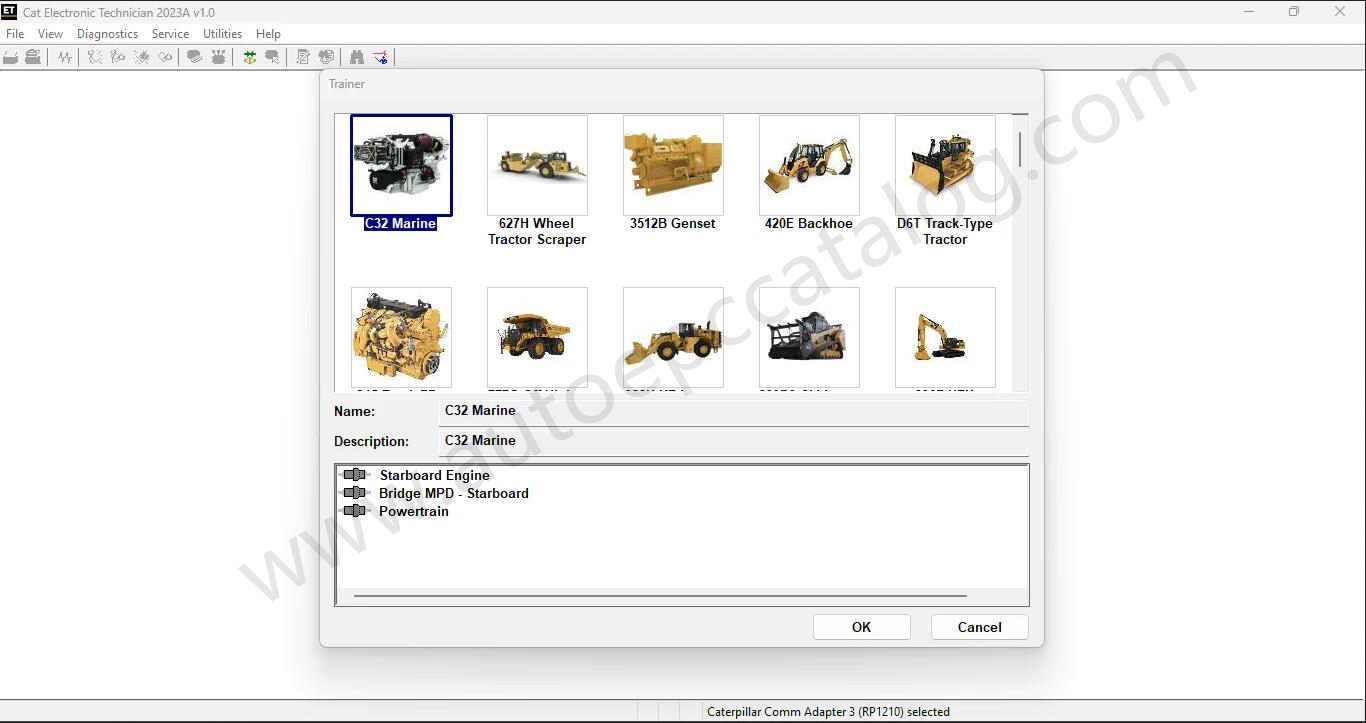Open the Service menu
Screen dimensions: 1366x723
click(x=170, y=34)
